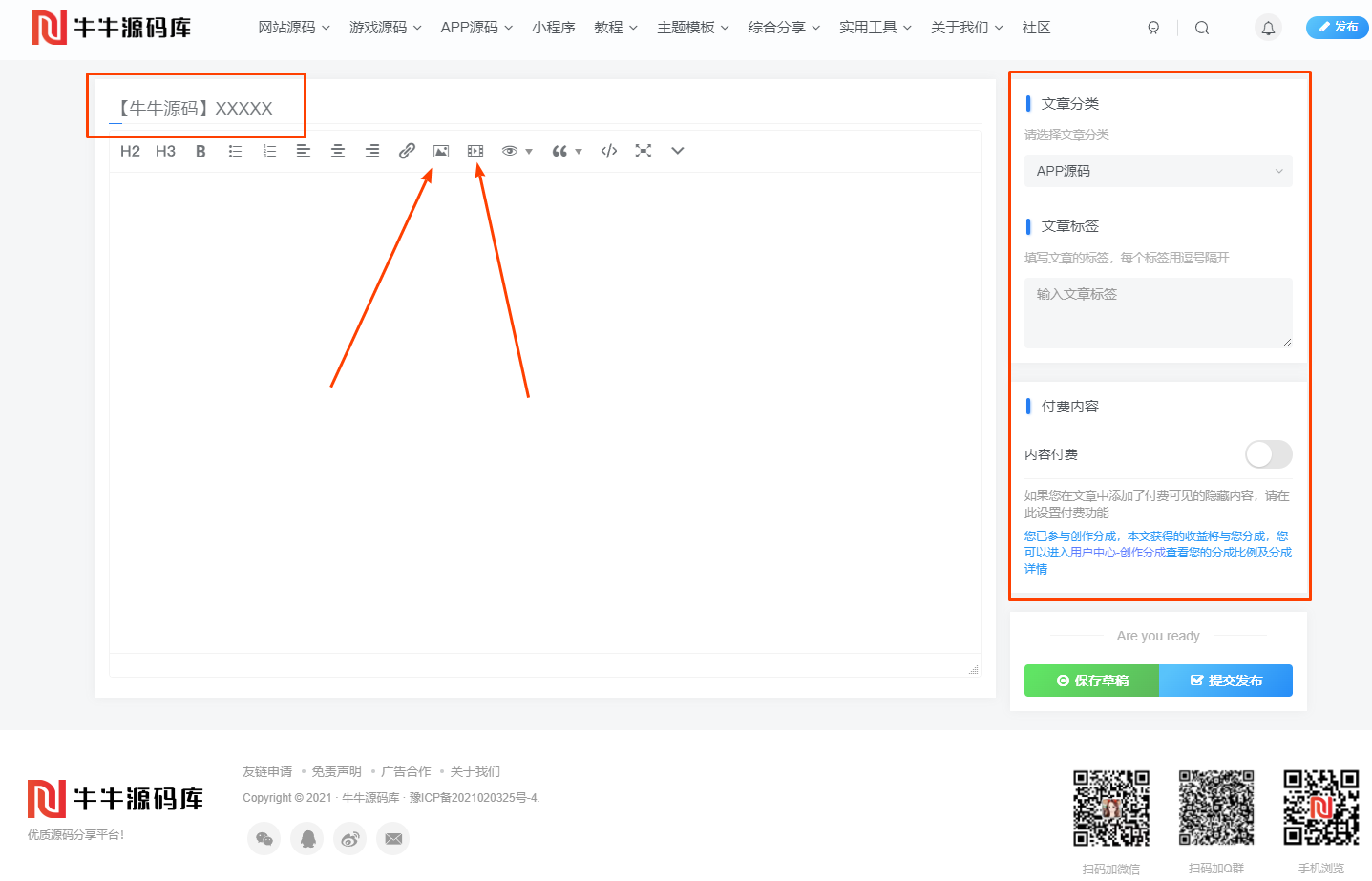Viewport: 1372px width, 881px height.
Task: Insert a video into article
Action: [475, 151]
